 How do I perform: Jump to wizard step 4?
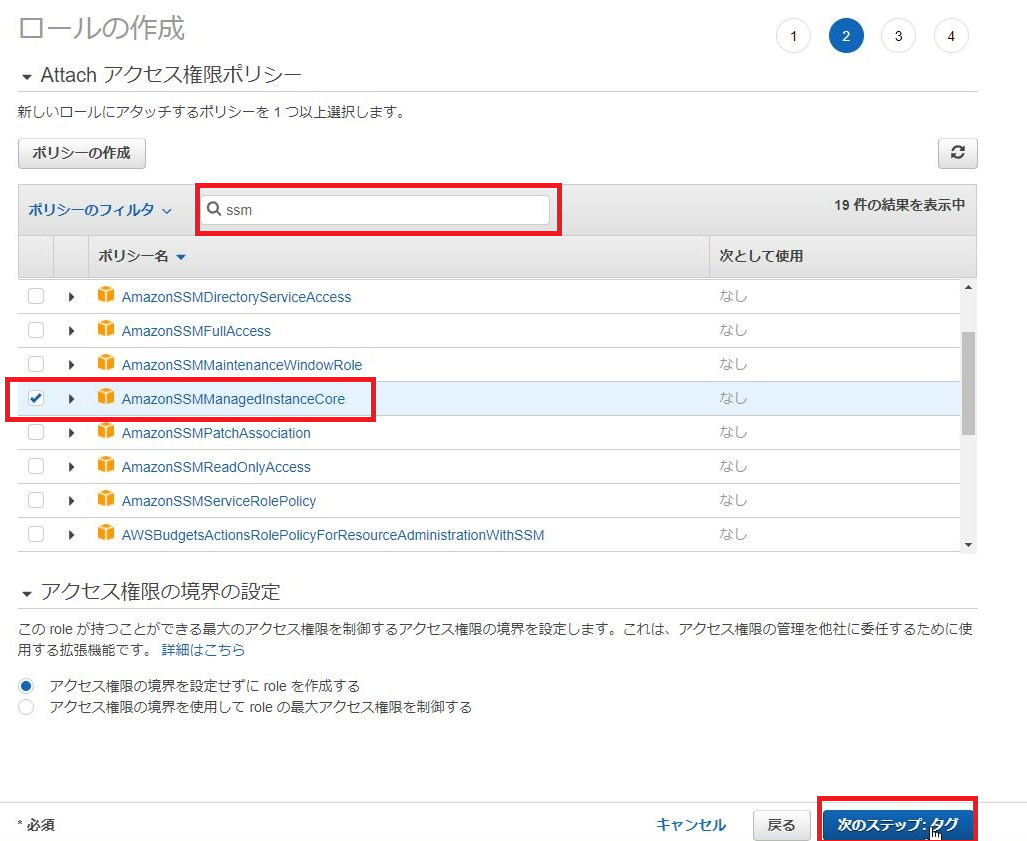[x=950, y=36]
